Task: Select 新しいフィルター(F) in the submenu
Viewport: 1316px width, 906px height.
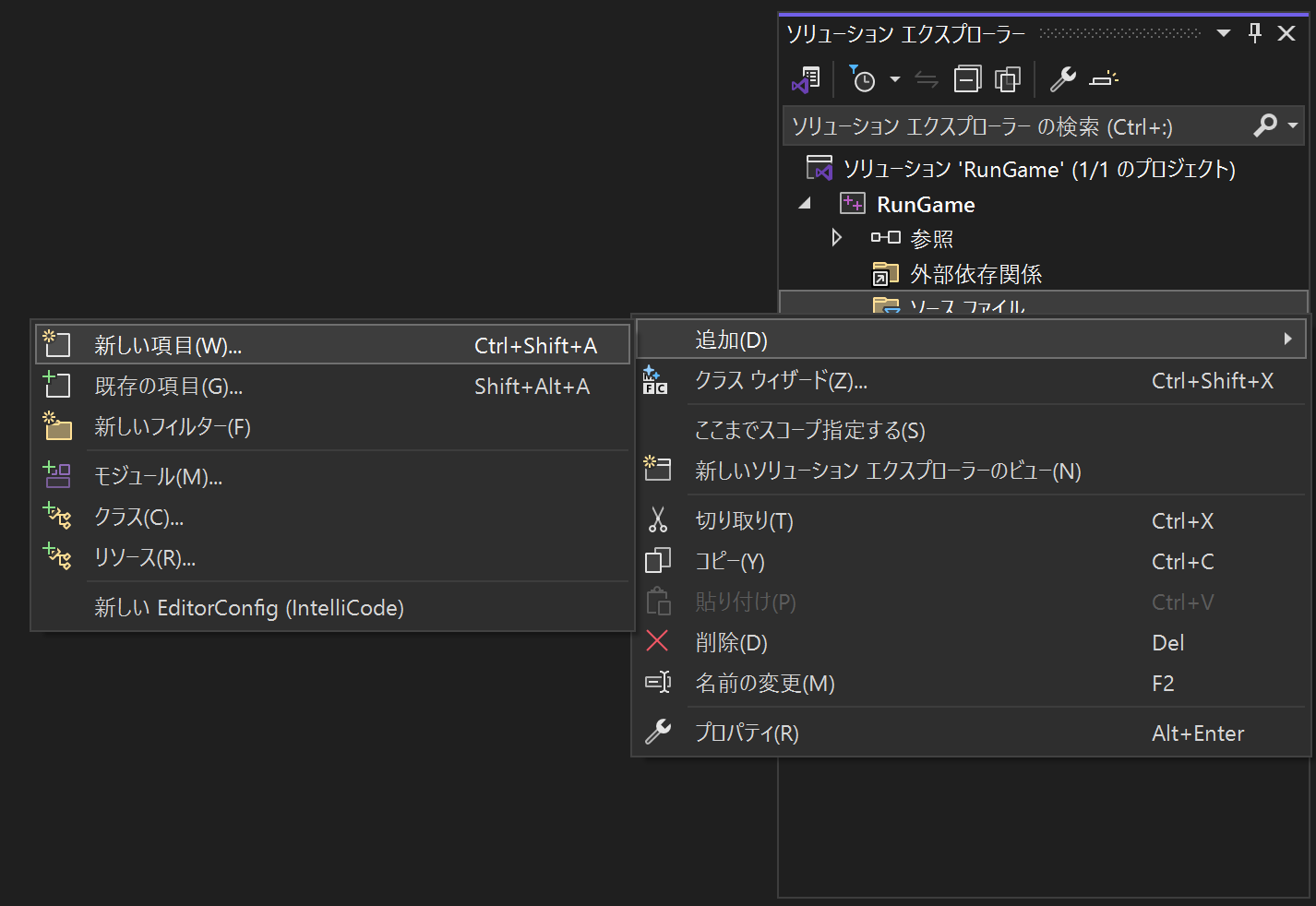Action: coord(332,426)
